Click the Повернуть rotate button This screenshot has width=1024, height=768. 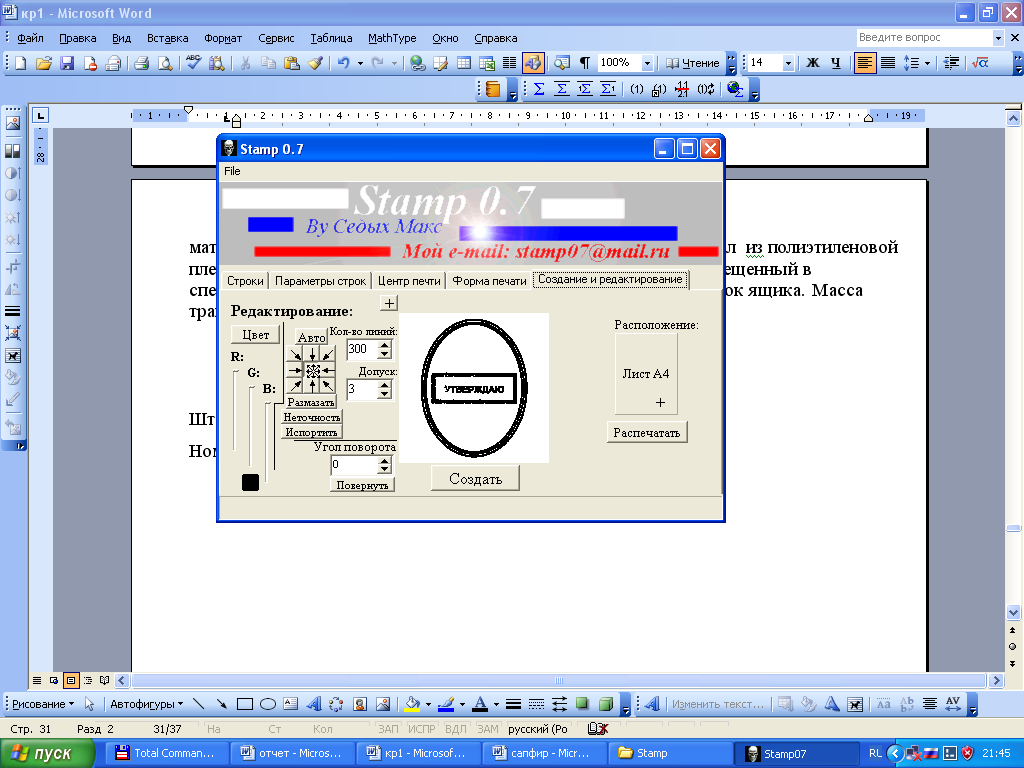pyautogui.click(x=362, y=485)
